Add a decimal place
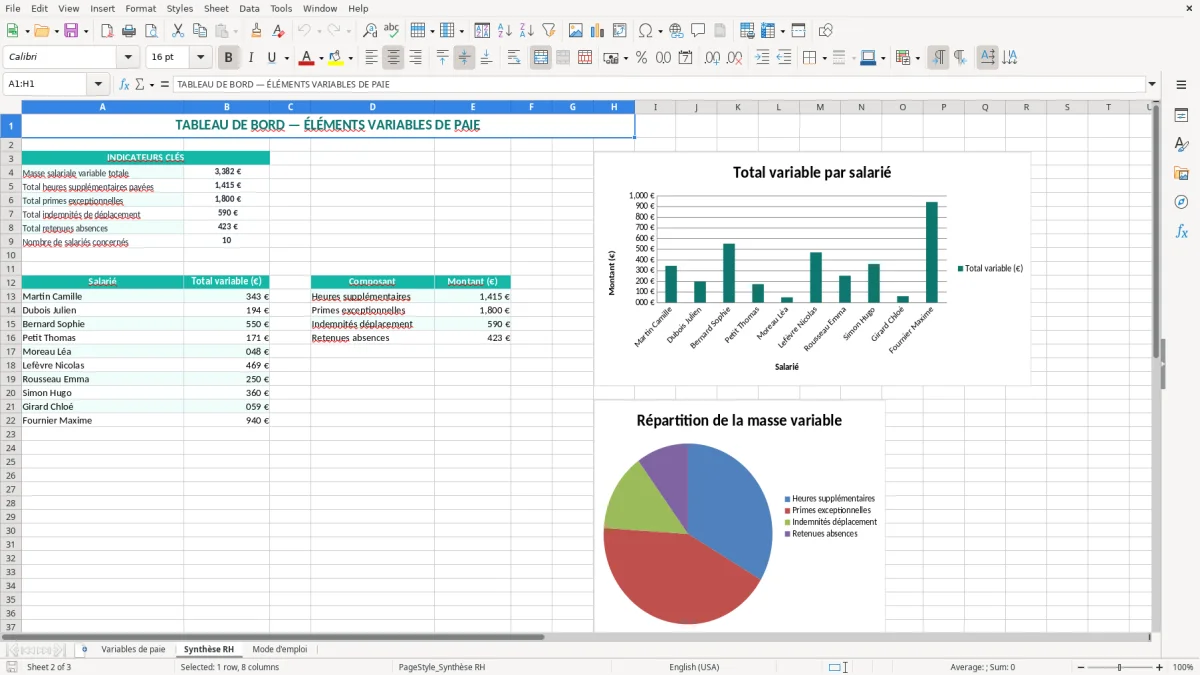 point(713,58)
